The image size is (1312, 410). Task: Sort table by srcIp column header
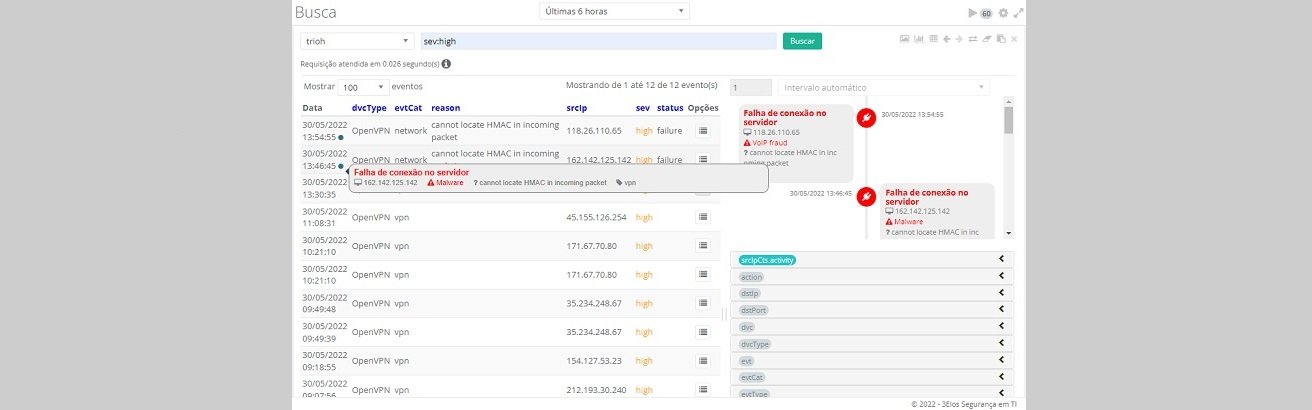[x=578, y=107]
